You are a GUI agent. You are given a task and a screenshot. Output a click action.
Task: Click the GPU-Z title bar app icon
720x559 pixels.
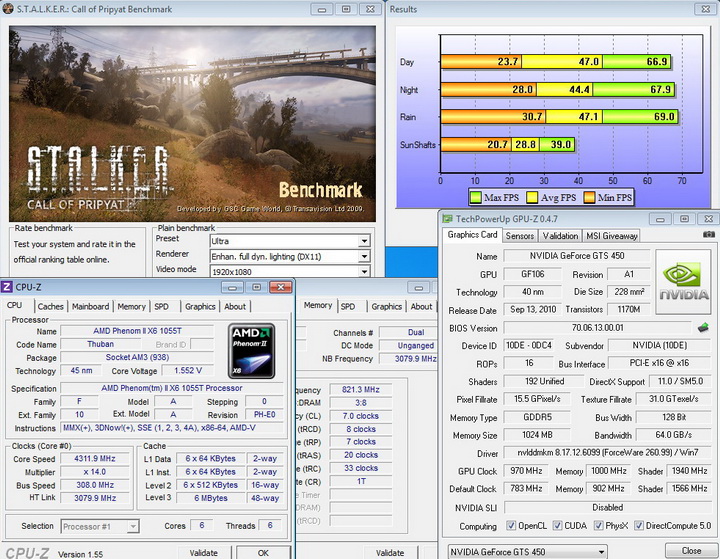447,219
